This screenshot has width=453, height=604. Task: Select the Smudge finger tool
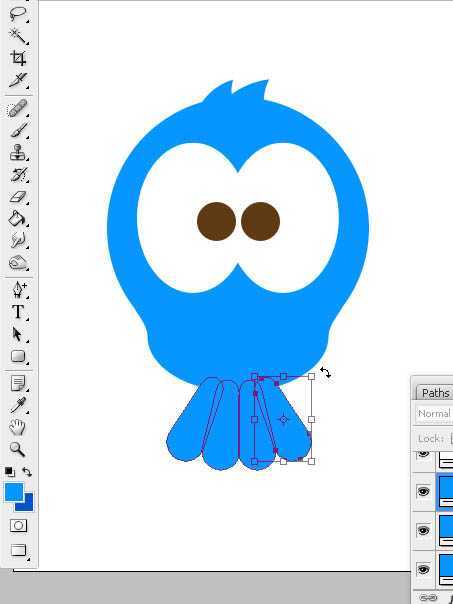[18, 241]
